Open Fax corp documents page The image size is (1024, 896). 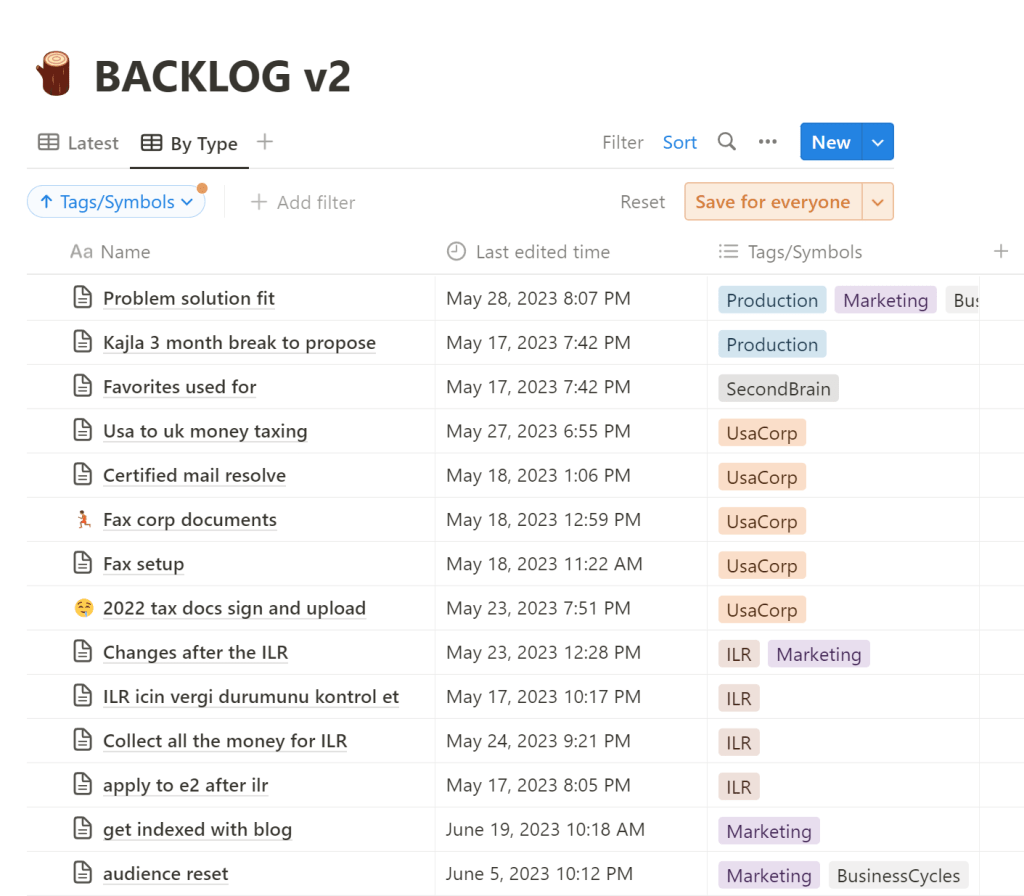[189, 520]
